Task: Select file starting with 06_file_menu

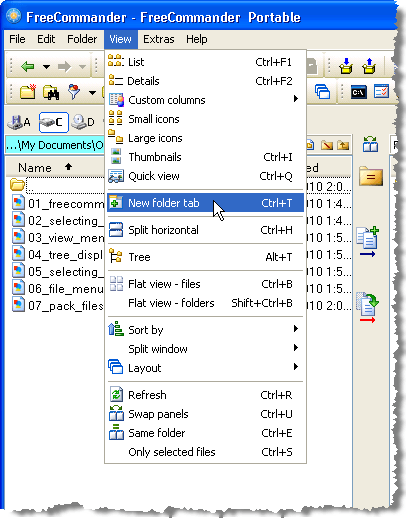Action: point(57,288)
